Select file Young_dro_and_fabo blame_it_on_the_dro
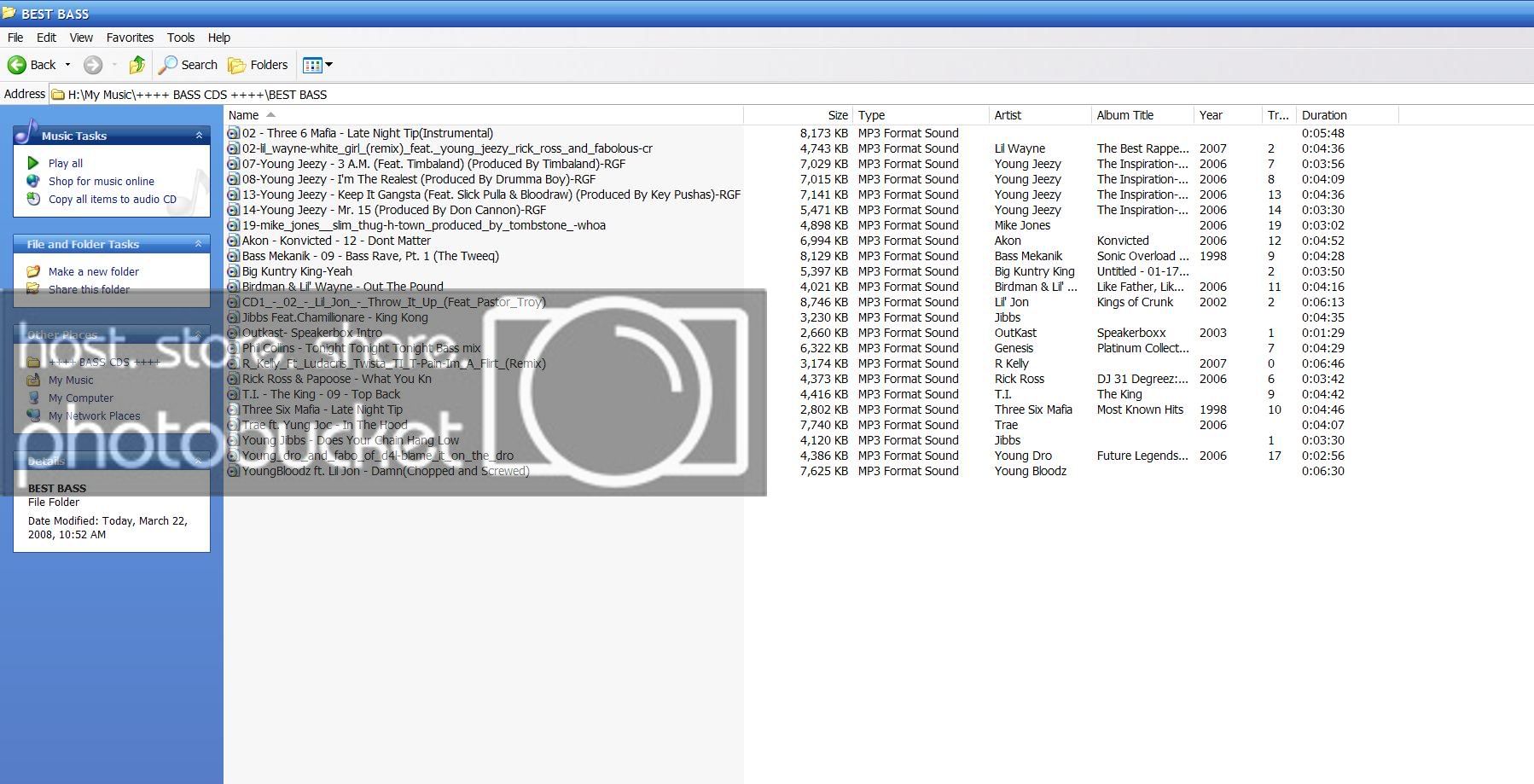 coord(378,456)
